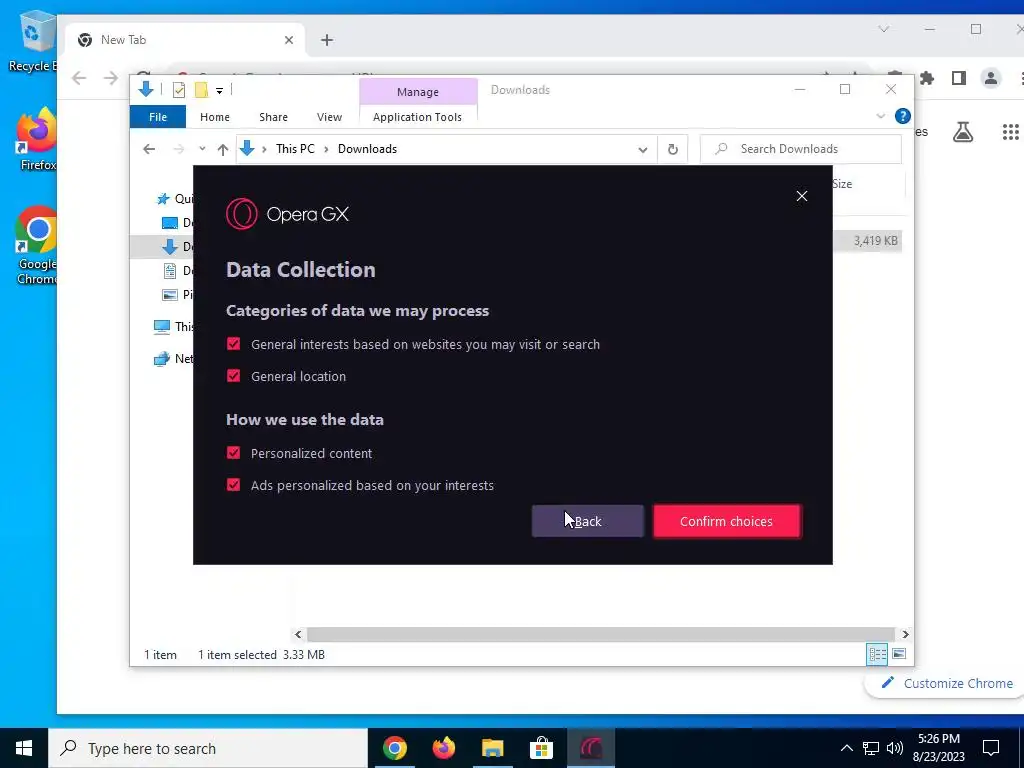The width and height of the screenshot is (1024, 768).
Task: Click the Properties quick access icon
Action: pos(178,90)
